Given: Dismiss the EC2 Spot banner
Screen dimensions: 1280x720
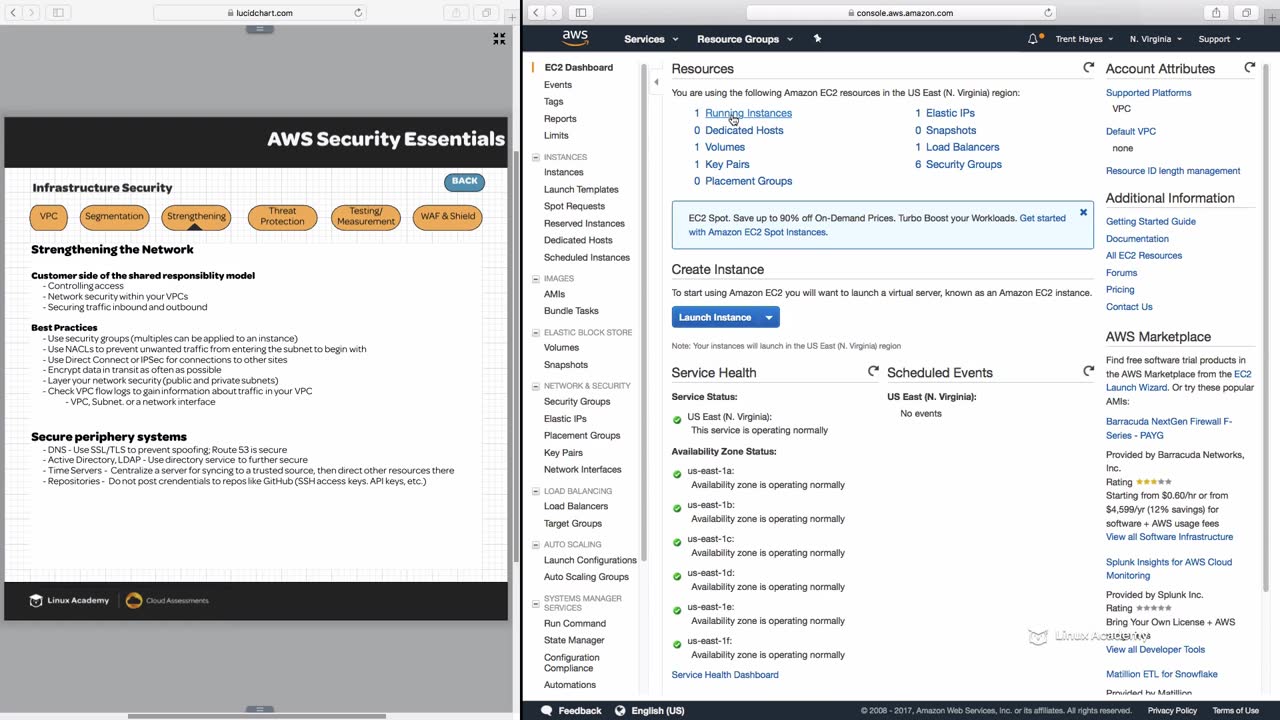Looking at the screenshot, I should [1083, 213].
